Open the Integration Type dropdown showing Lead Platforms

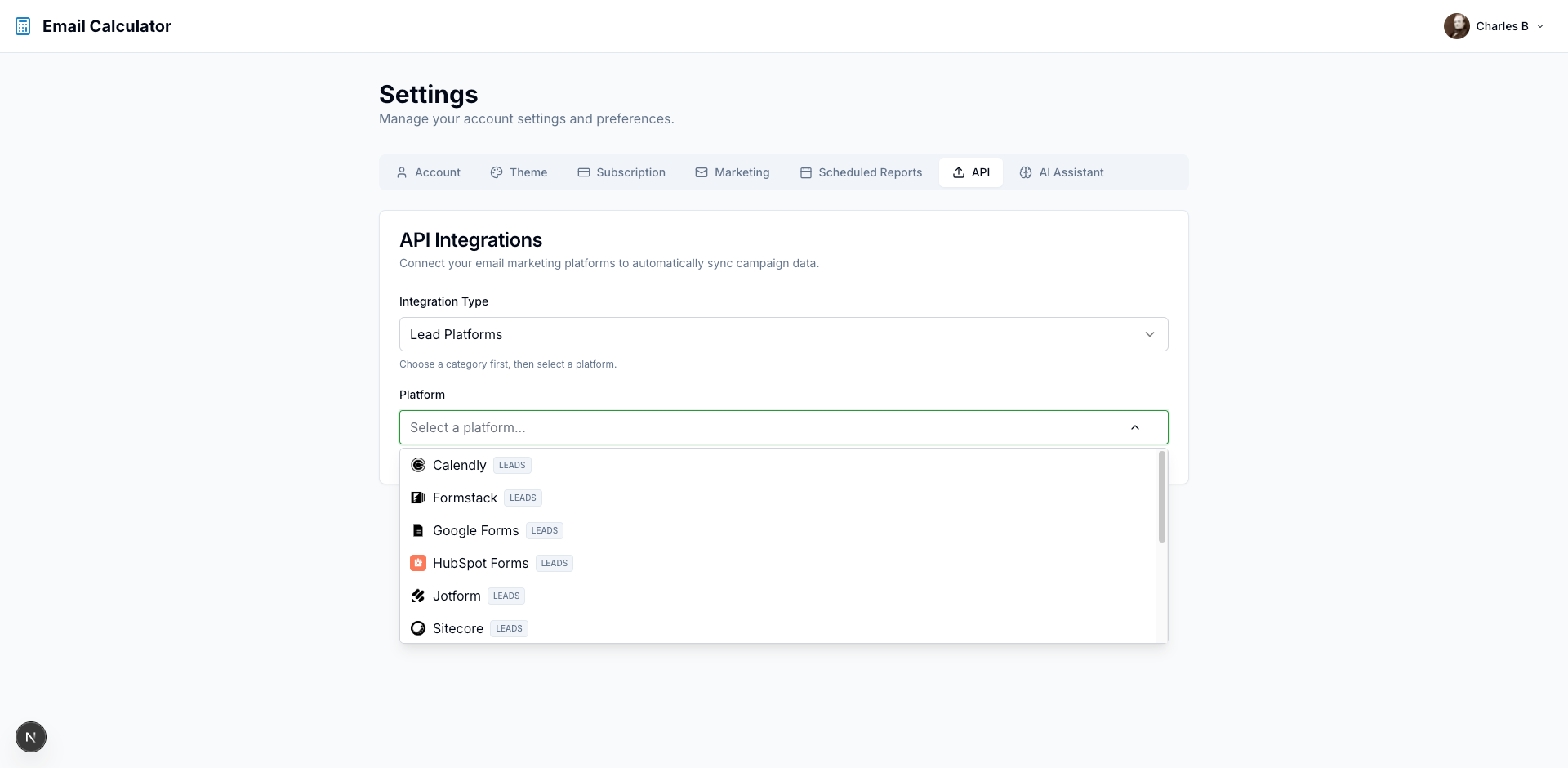click(x=783, y=334)
